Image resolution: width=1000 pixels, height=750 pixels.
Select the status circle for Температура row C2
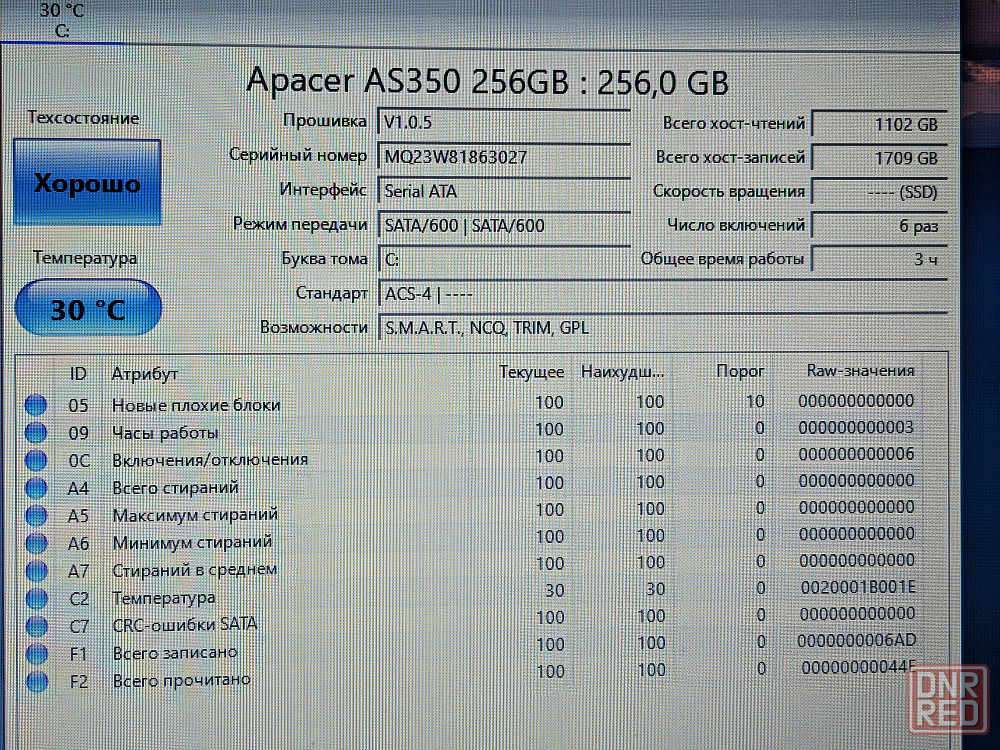point(36,599)
